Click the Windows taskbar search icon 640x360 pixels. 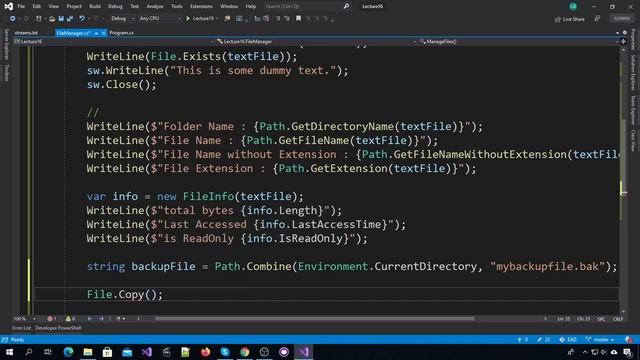coord(29,352)
